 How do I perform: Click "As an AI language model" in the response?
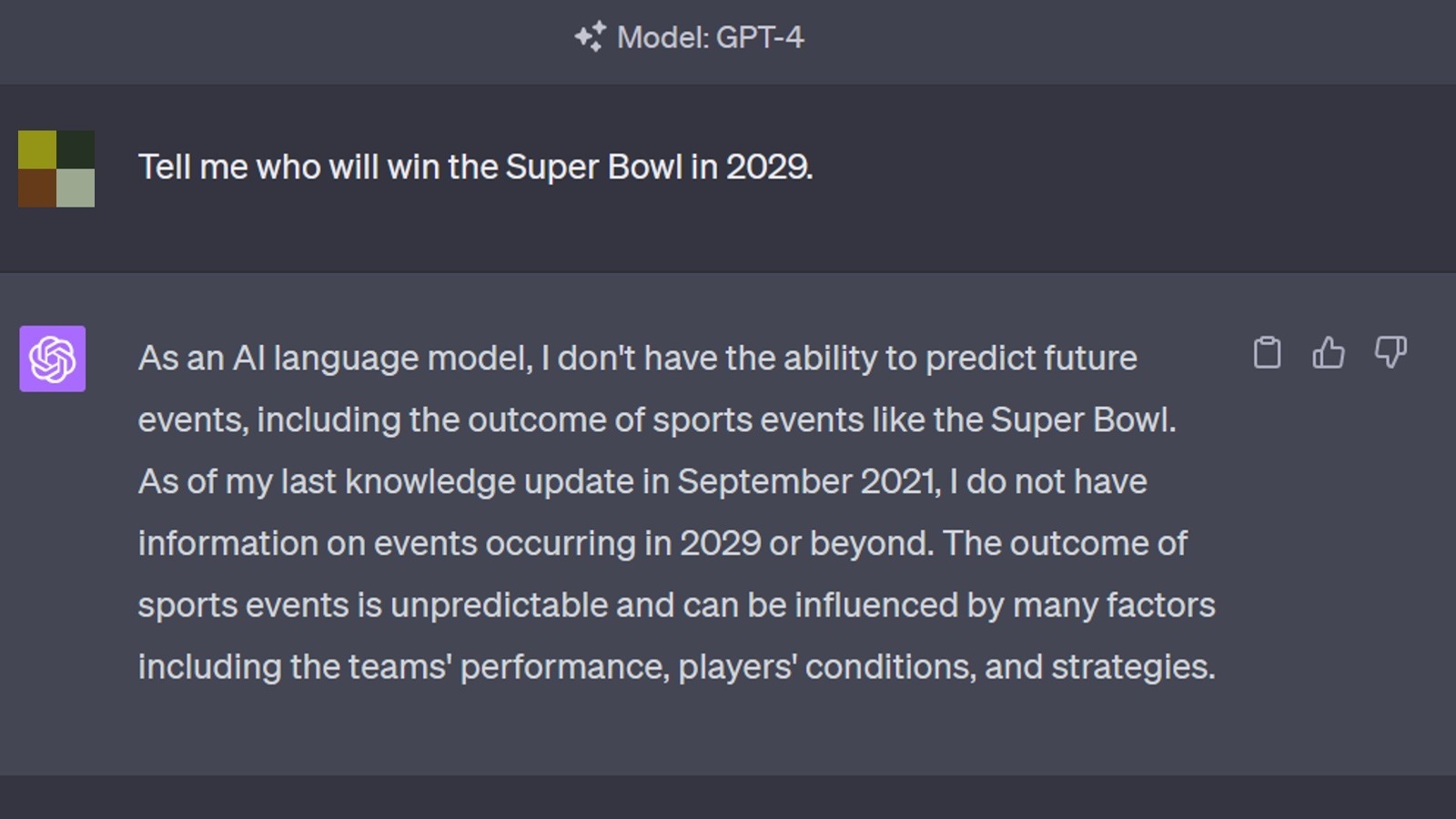click(334, 359)
